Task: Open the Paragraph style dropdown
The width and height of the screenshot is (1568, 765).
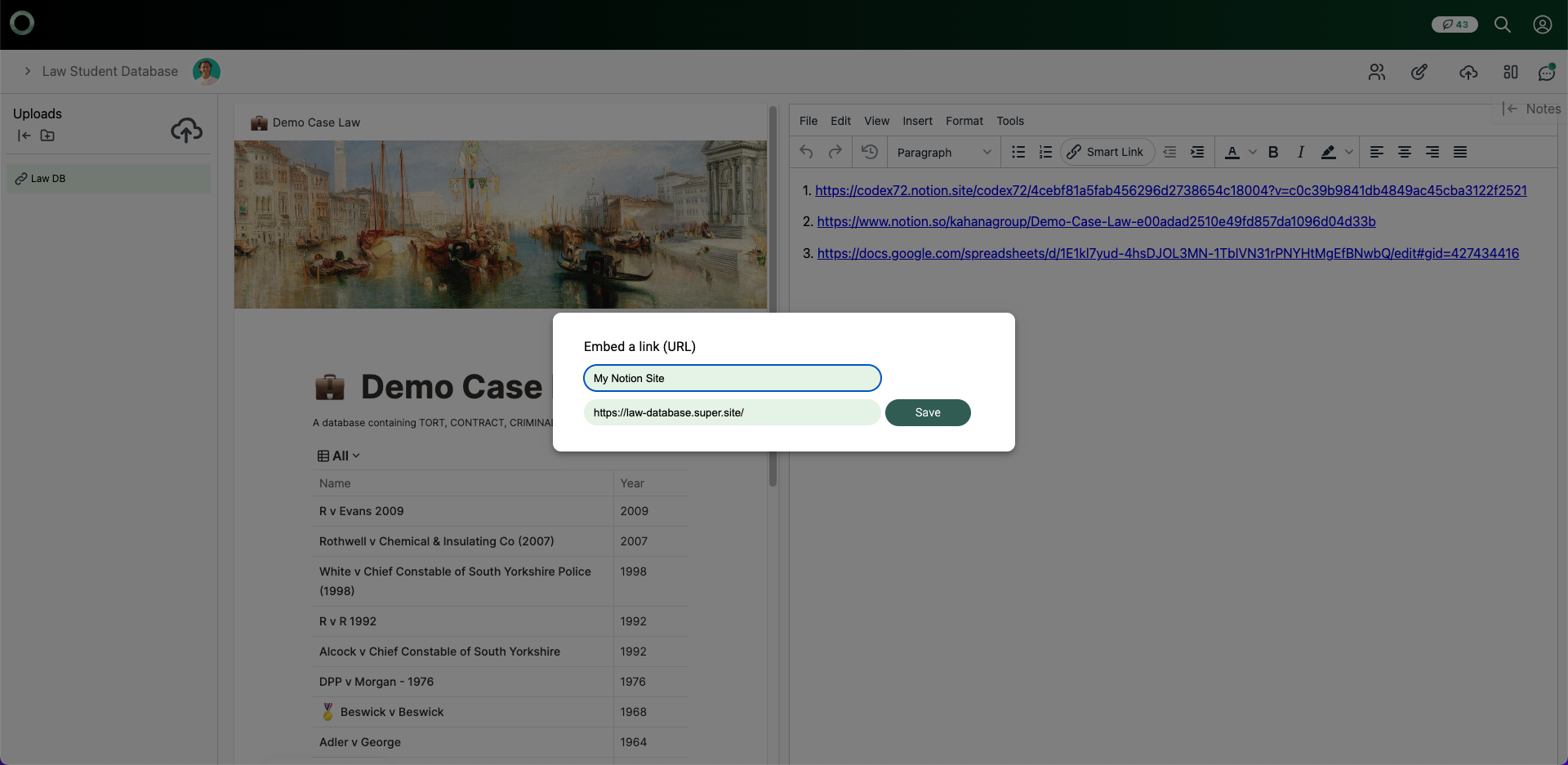Action: [x=943, y=152]
